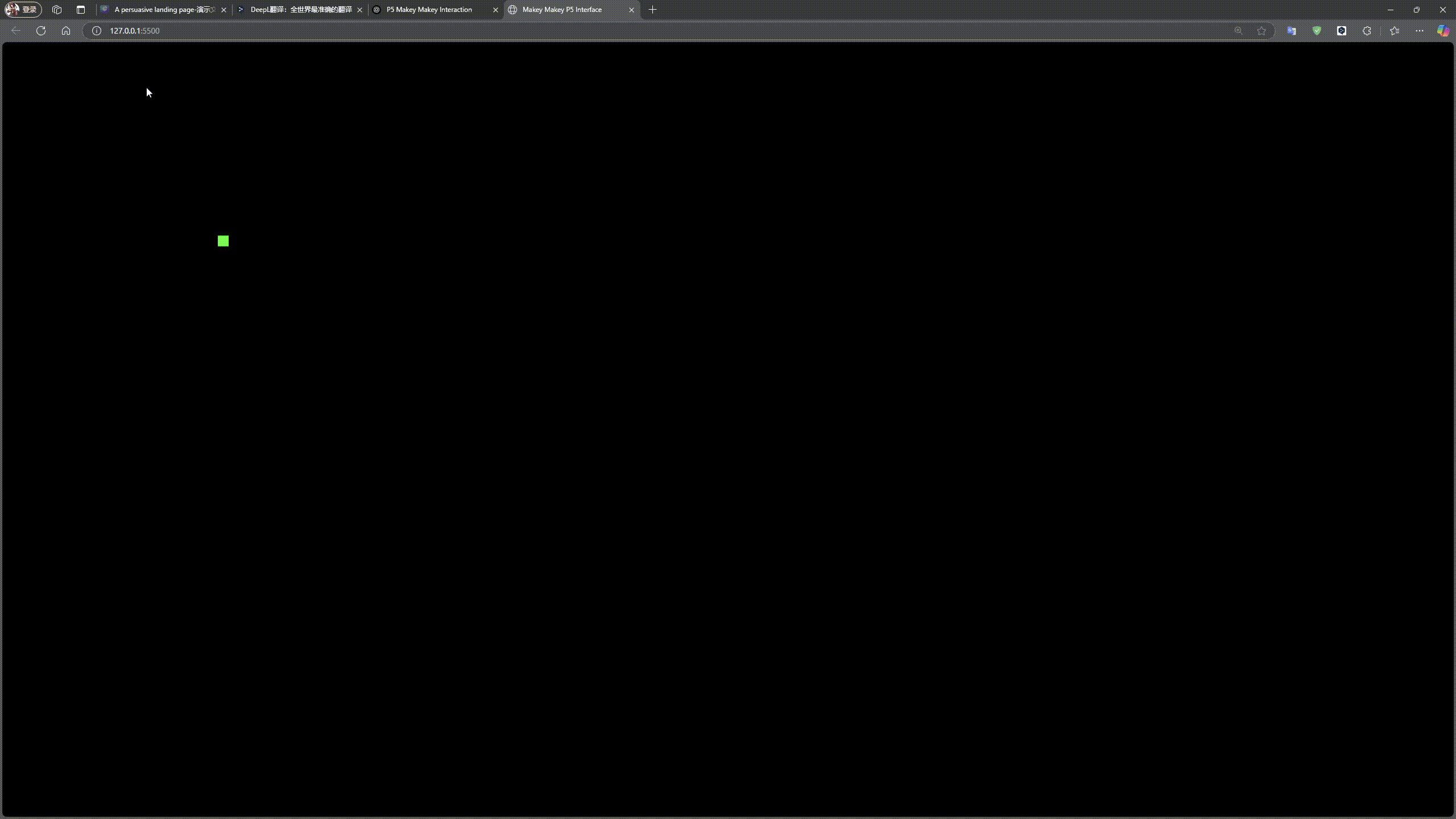Open the green shield ad-blocker extension
Viewport: 1456px width, 819px height.
coord(1316,31)
